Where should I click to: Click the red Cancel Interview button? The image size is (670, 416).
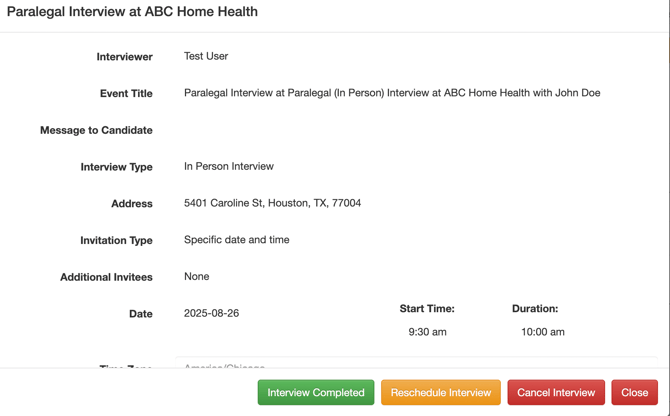(556, 393)
